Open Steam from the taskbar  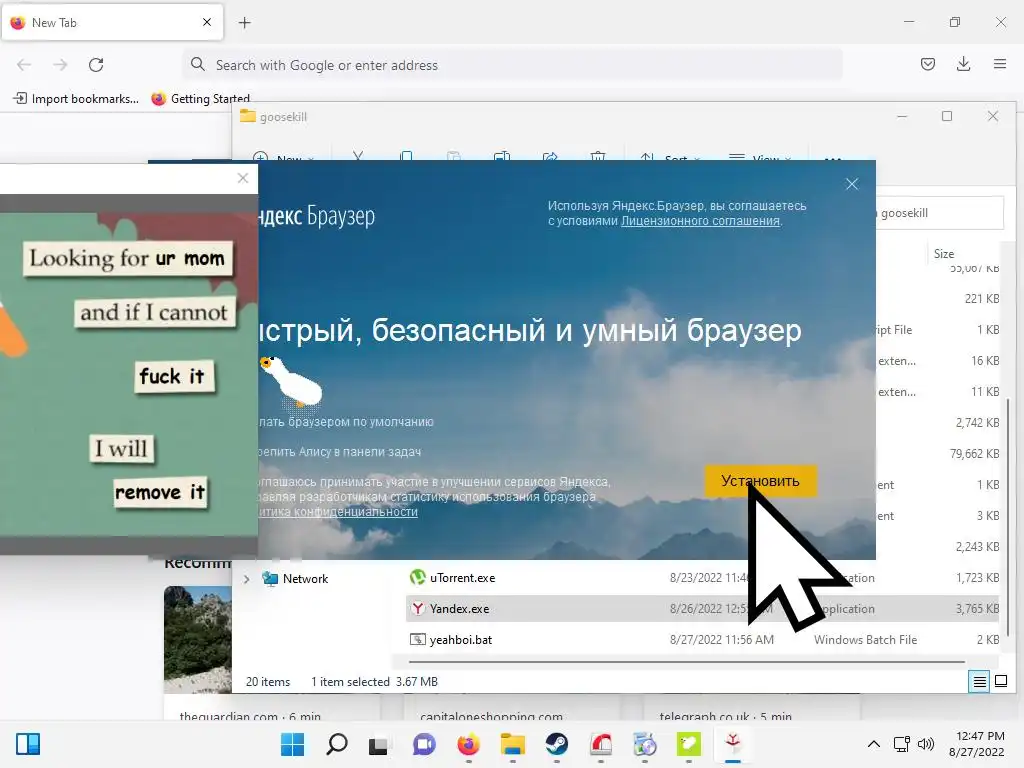click(556, 744)
